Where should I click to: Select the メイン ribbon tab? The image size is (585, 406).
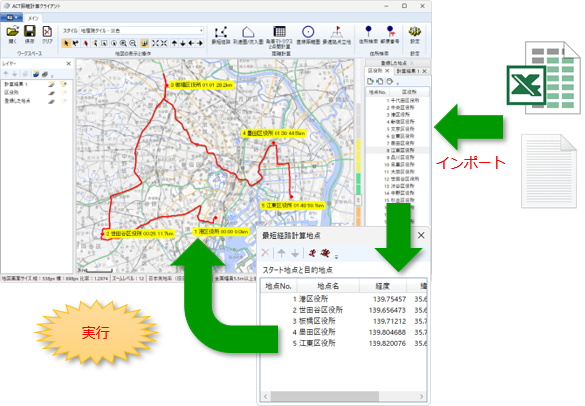[33, 18]
